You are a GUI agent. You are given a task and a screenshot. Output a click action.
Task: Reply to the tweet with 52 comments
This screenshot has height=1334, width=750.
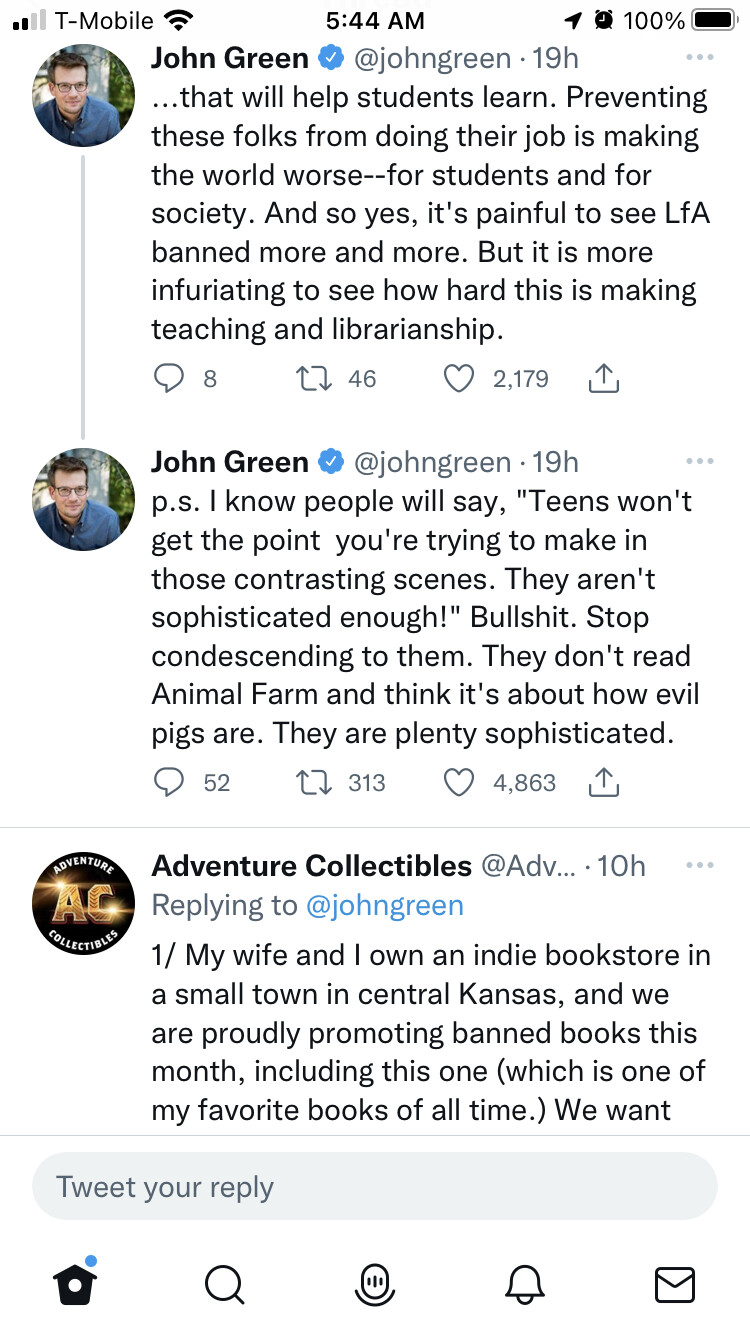point(167,782)
